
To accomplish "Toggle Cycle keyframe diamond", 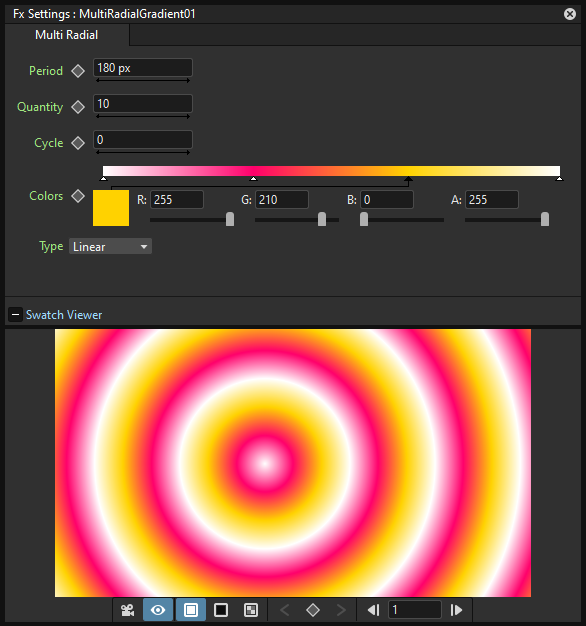I will coord(78,143).
